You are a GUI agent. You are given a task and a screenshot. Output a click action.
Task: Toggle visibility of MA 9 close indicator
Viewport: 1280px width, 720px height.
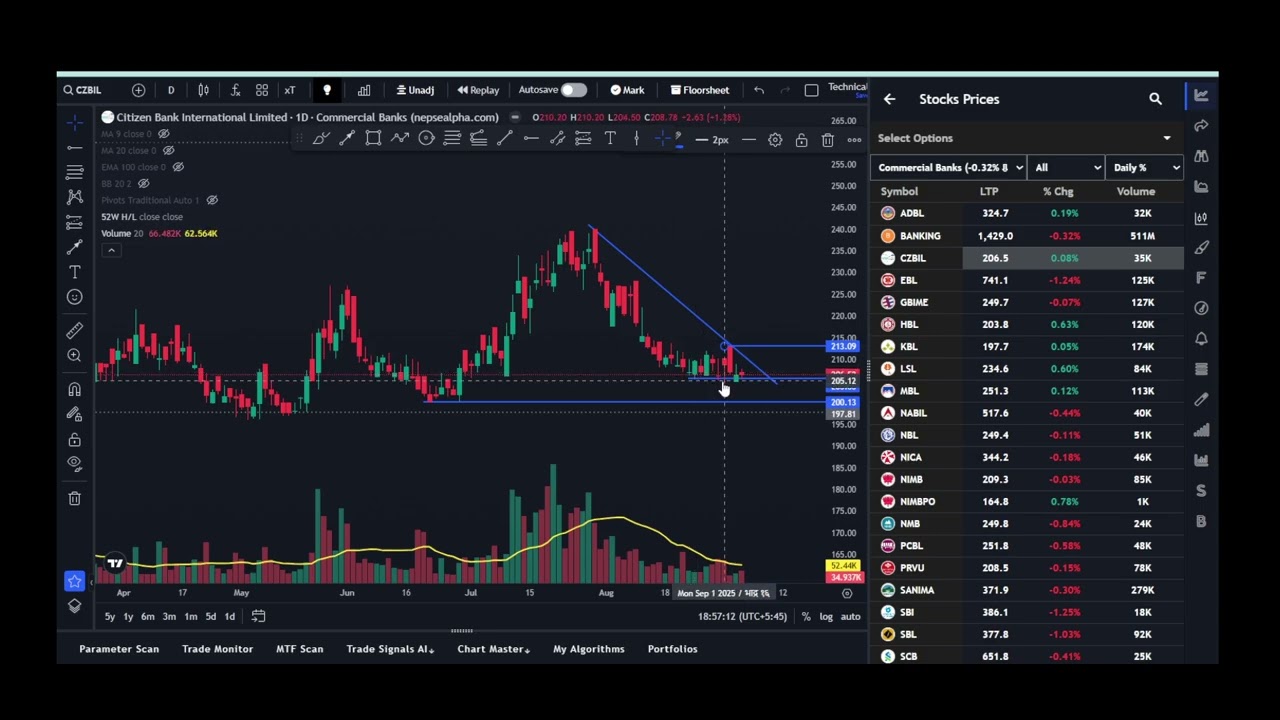[164, 134]
